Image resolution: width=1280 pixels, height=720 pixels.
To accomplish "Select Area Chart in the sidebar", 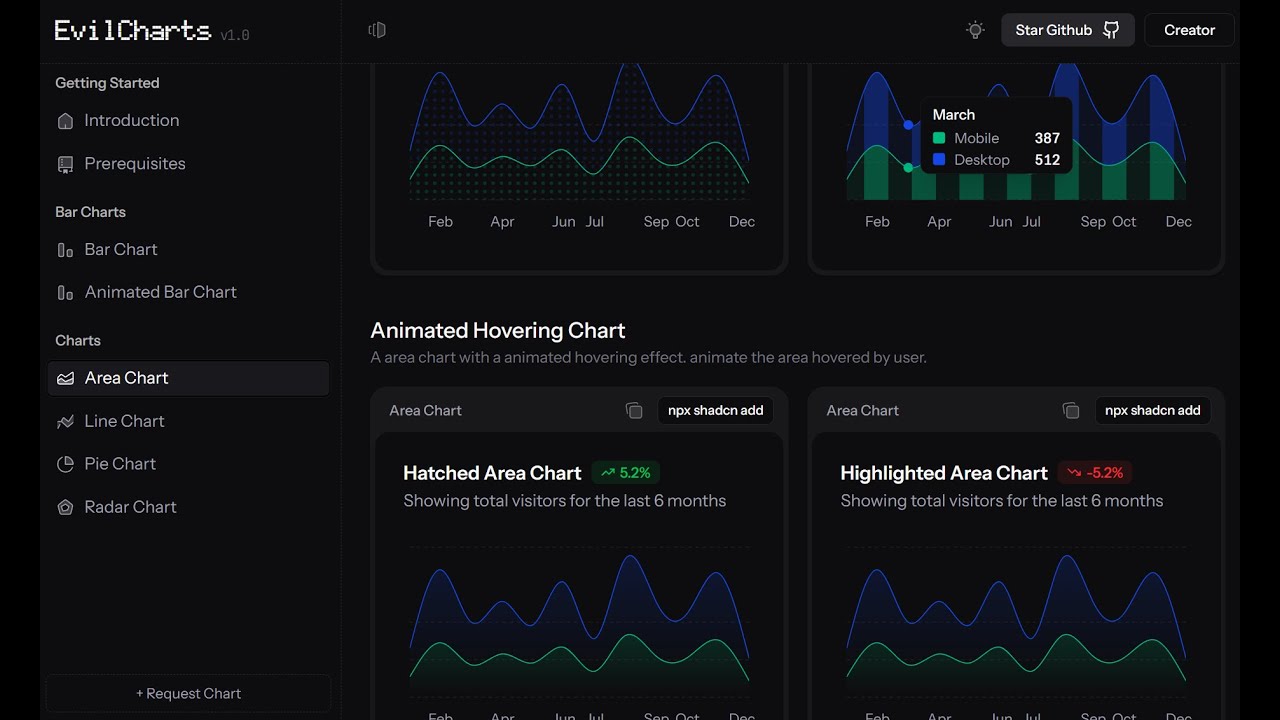I will pyautogui.click(x=188, y=378).
